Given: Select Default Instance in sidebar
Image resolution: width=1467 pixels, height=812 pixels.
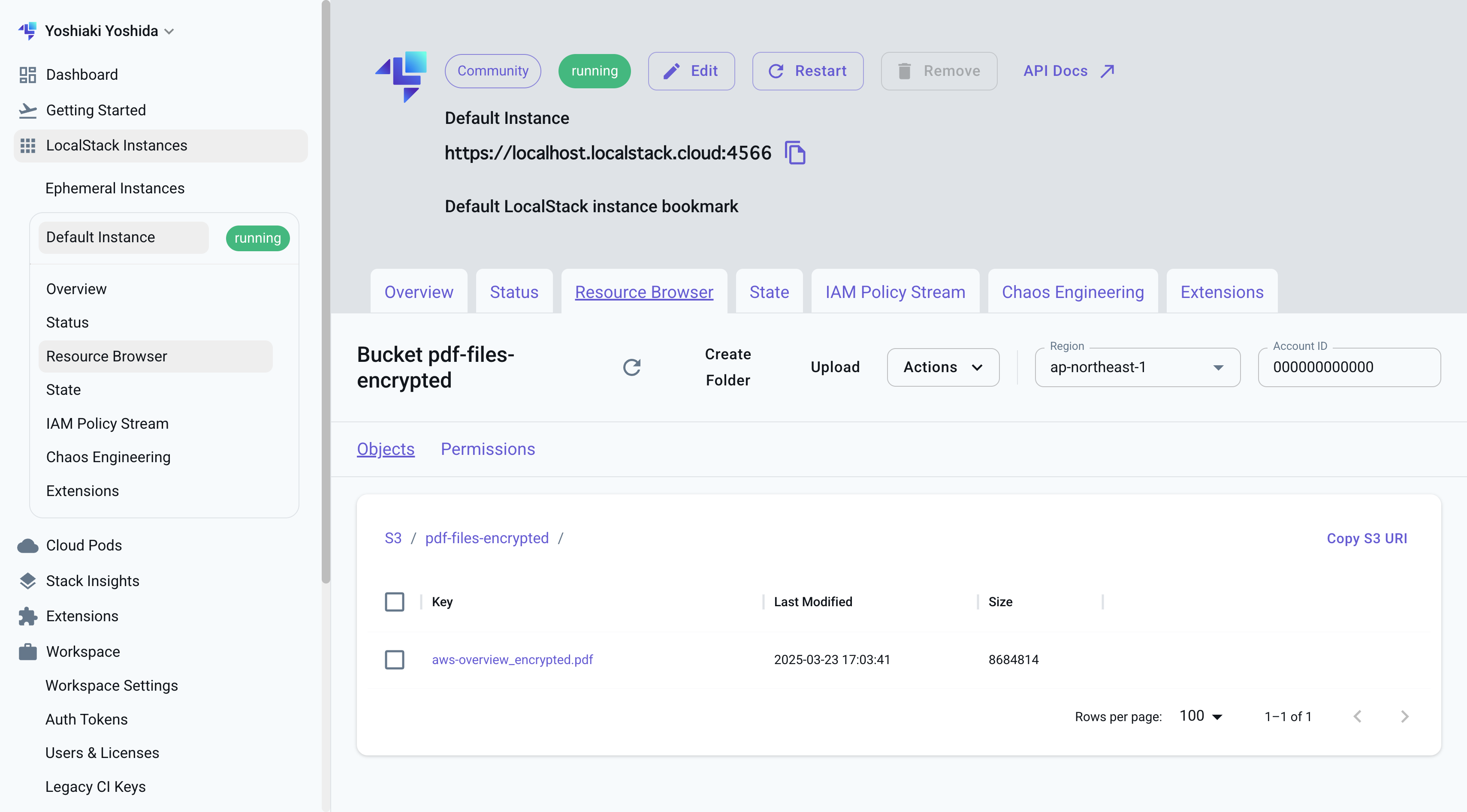Looking at the screenshot, I should click(x=124, y=237).
